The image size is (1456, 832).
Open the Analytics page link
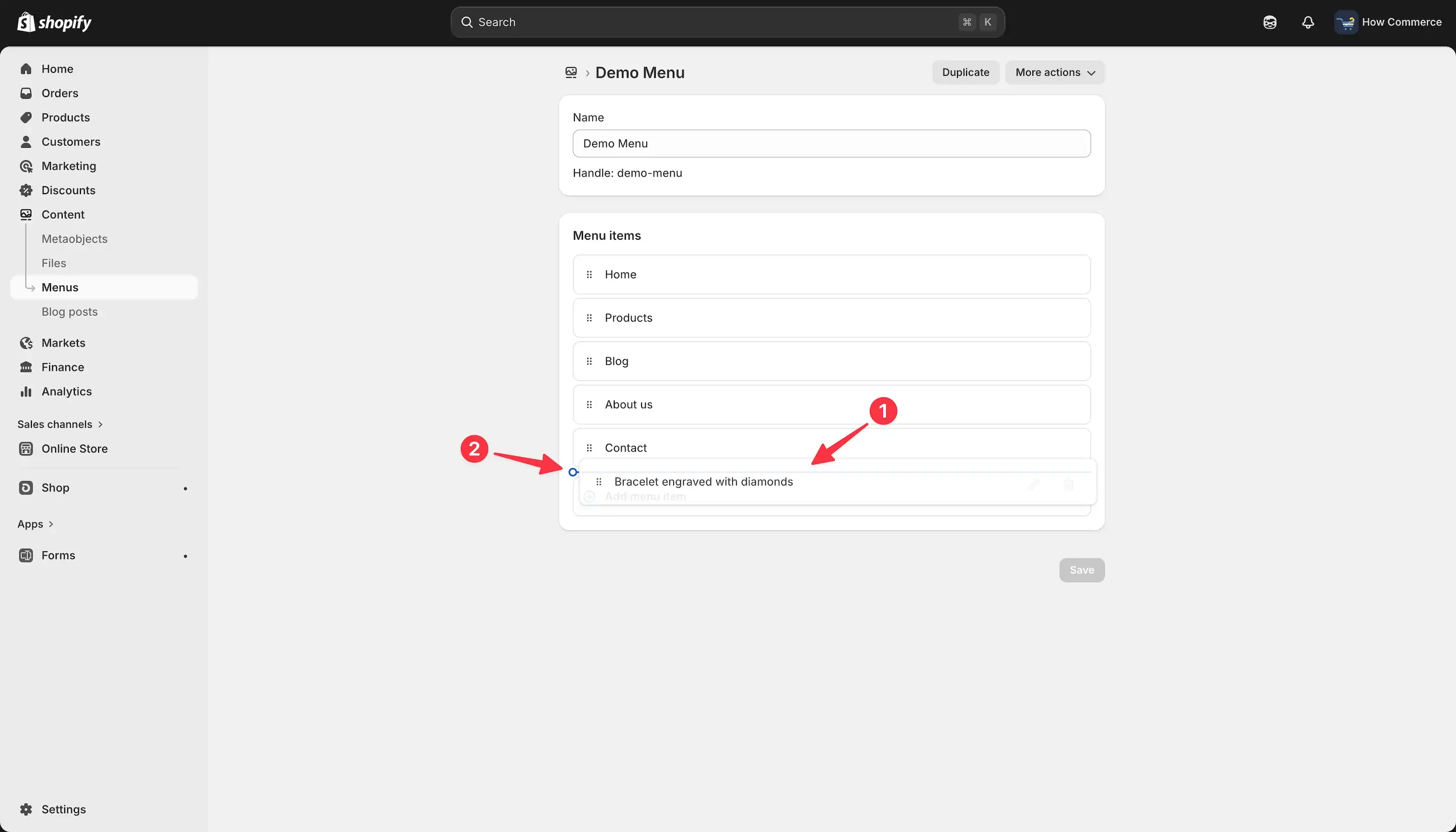(x=66, y=391)
